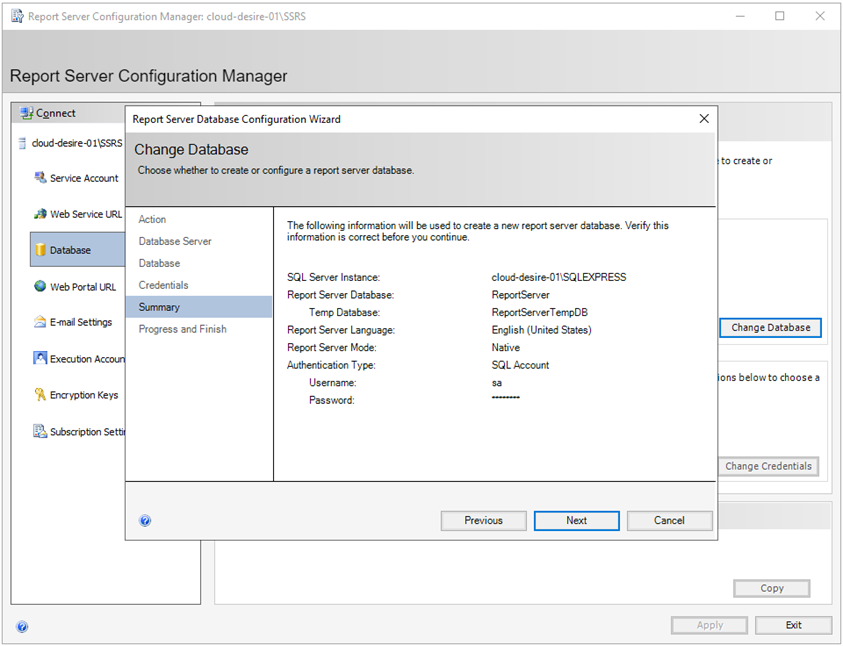Image resolution: width=843 pixels, height=646 pixels.
Task: Click the E-mail Settings envelope icon
Action: [x=40, y=322]
